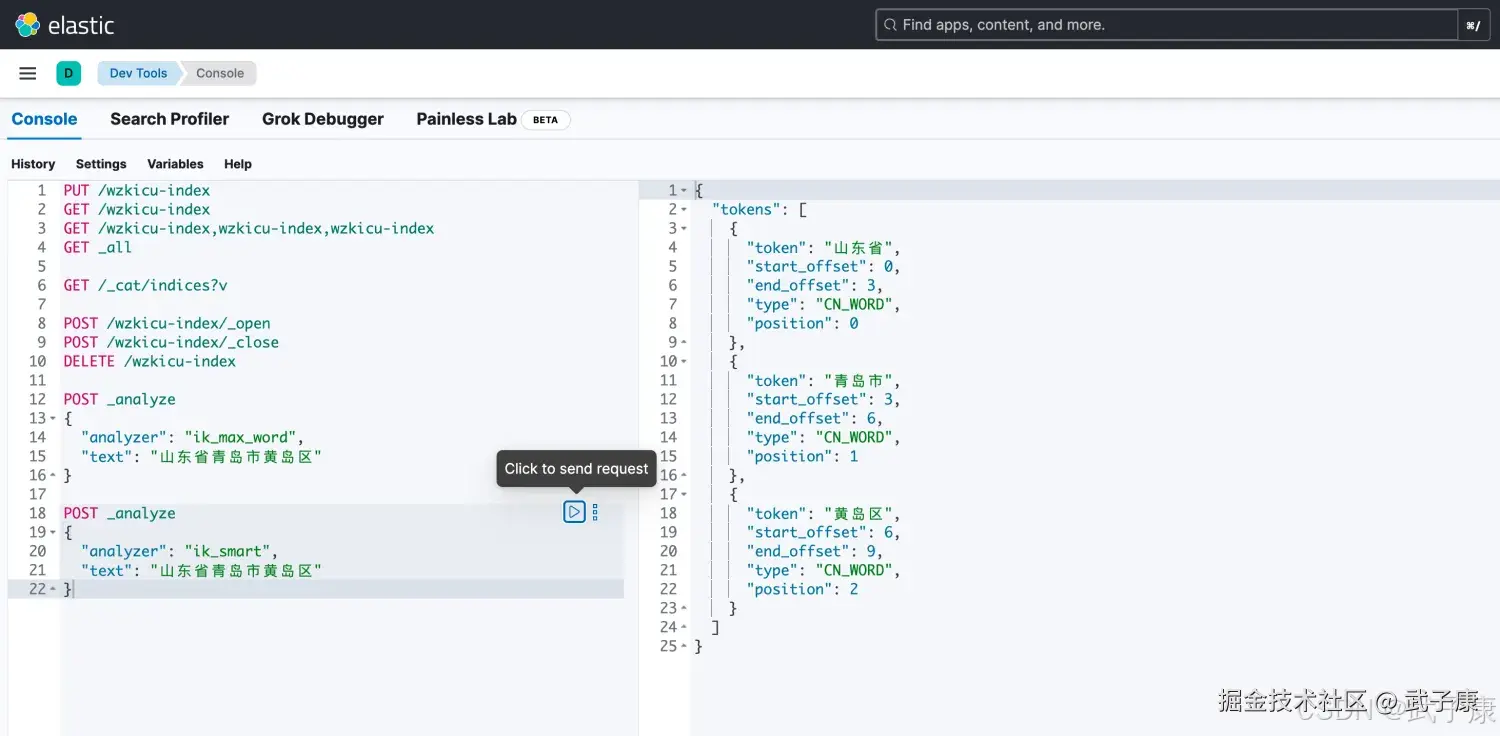The width and height of the screenshot is (1500, 736).
Task: Fold response object at line 17
Action: coord(684,495)
